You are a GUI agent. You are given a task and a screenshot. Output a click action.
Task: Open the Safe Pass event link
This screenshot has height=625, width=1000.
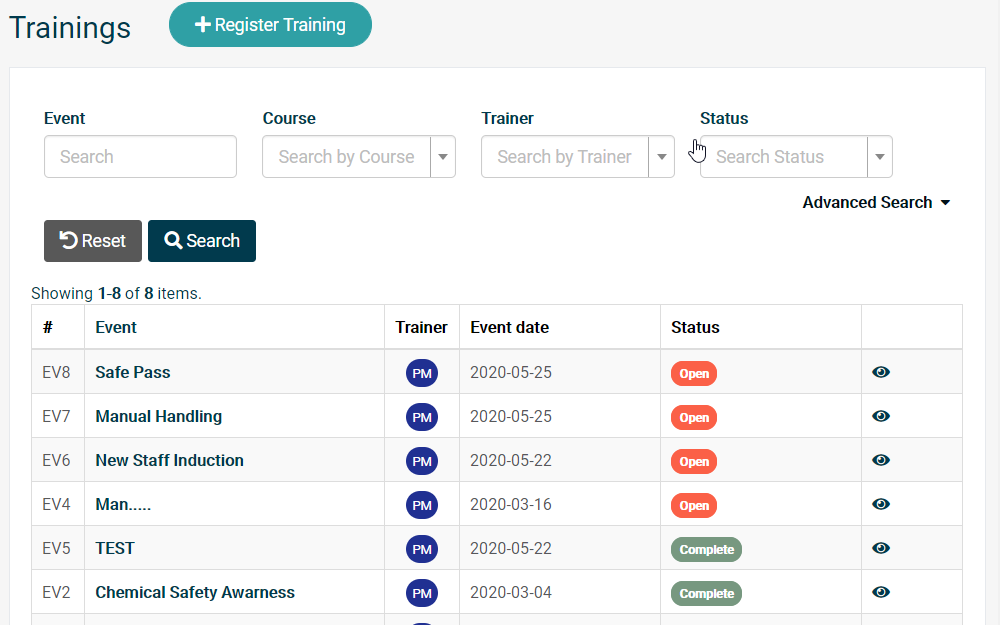(133, 372)
